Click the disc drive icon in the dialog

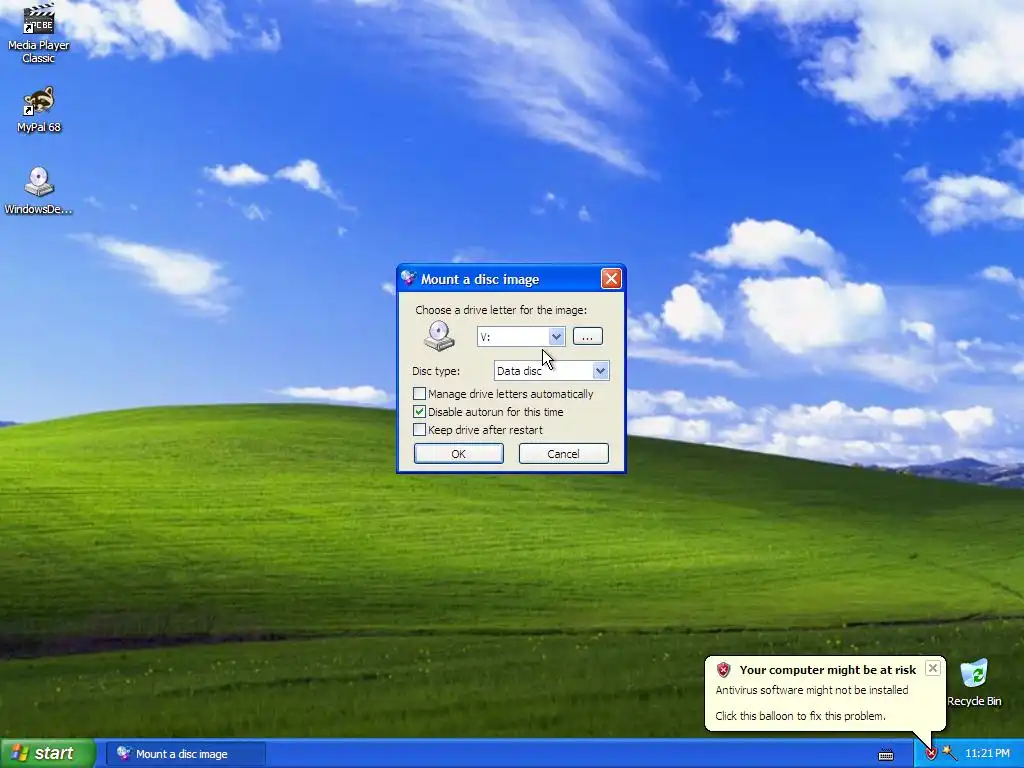coord(440,336)
